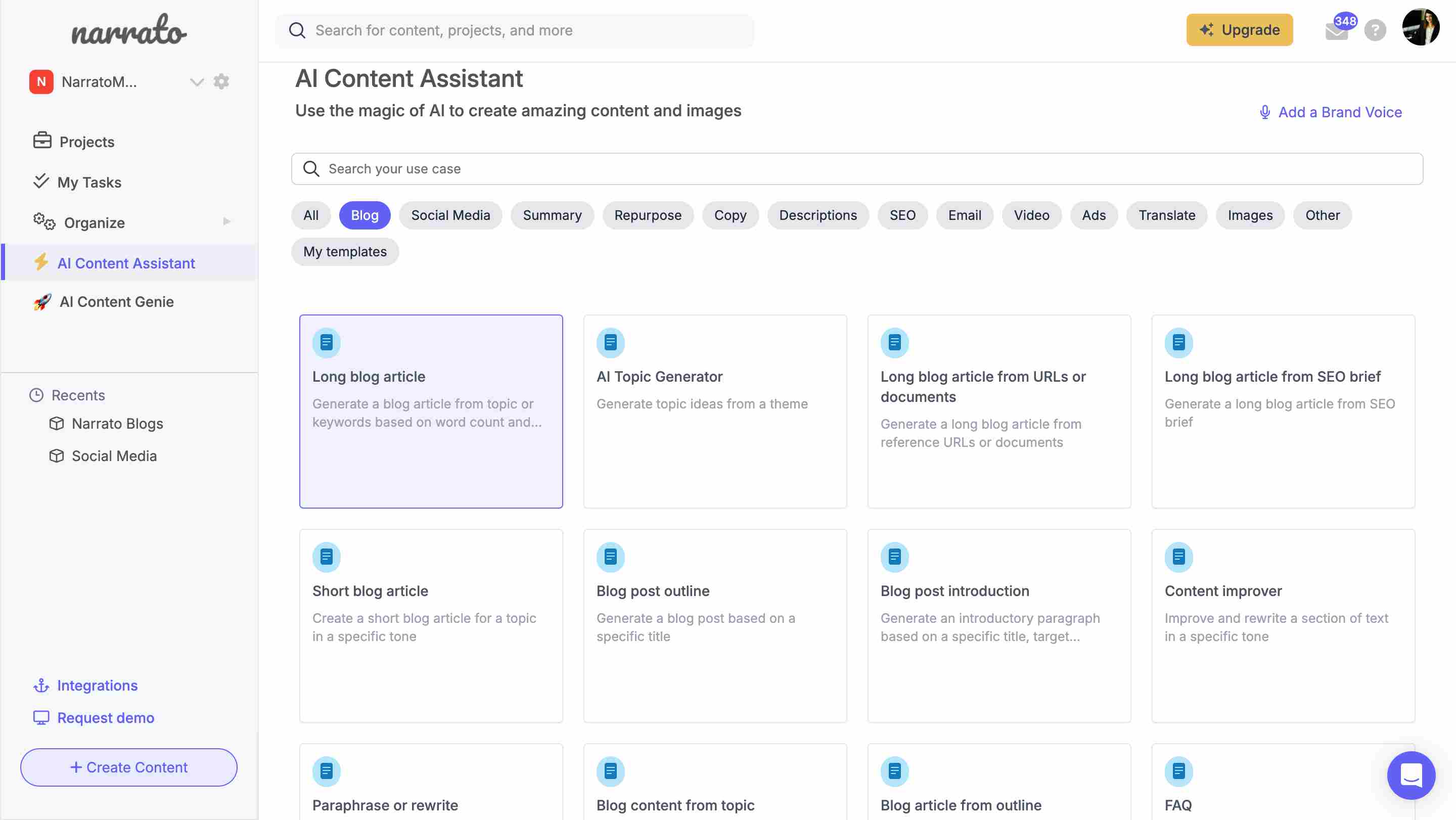Click Long blog article from URLs icon
This screenshot has width=1456, height=820.
click(895, 342)
